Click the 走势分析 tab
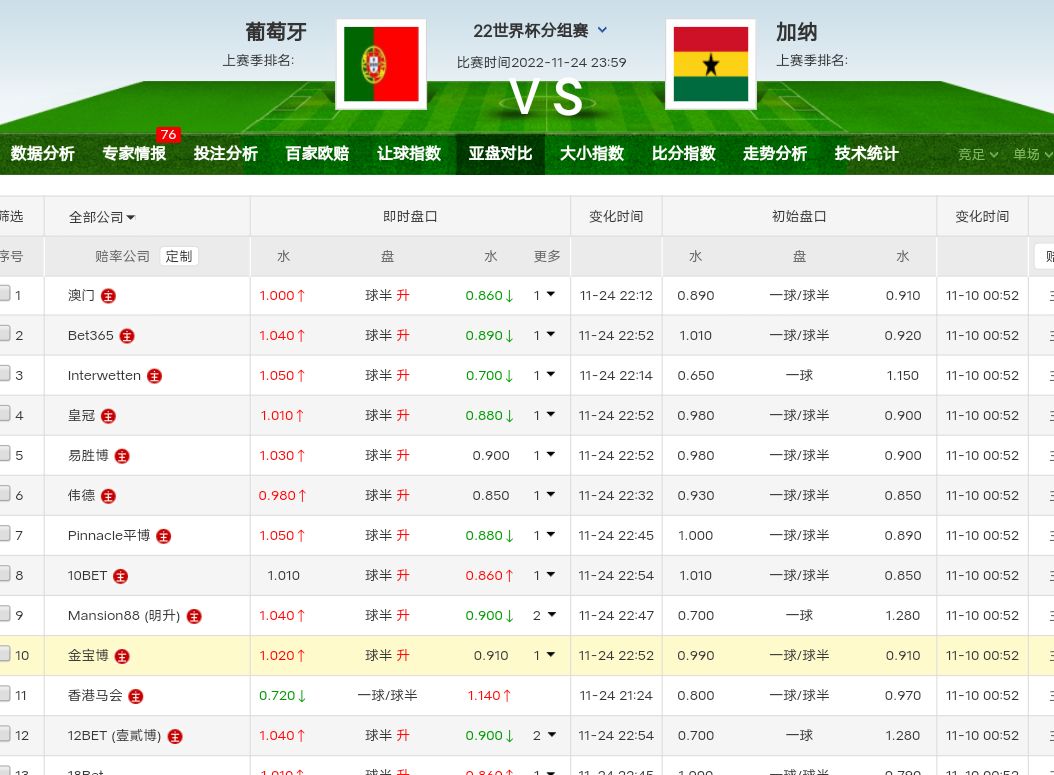This screenshot has width=1054, height=775. point(774,154)
